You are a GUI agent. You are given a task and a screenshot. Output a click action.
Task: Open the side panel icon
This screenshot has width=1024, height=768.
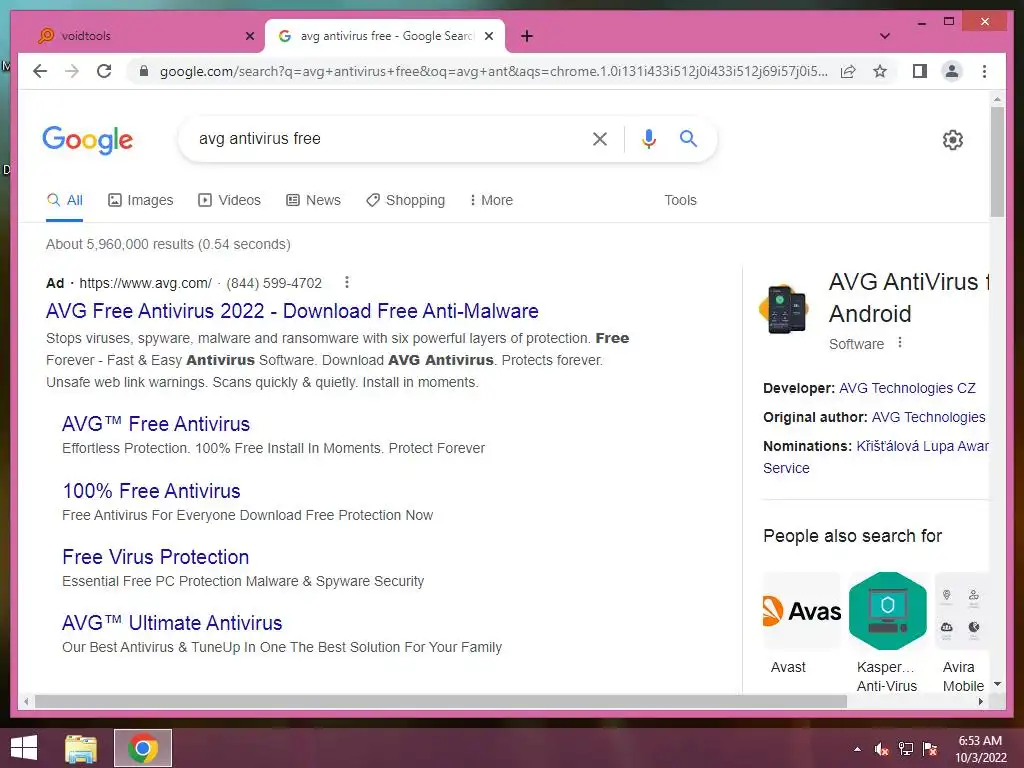920,71
